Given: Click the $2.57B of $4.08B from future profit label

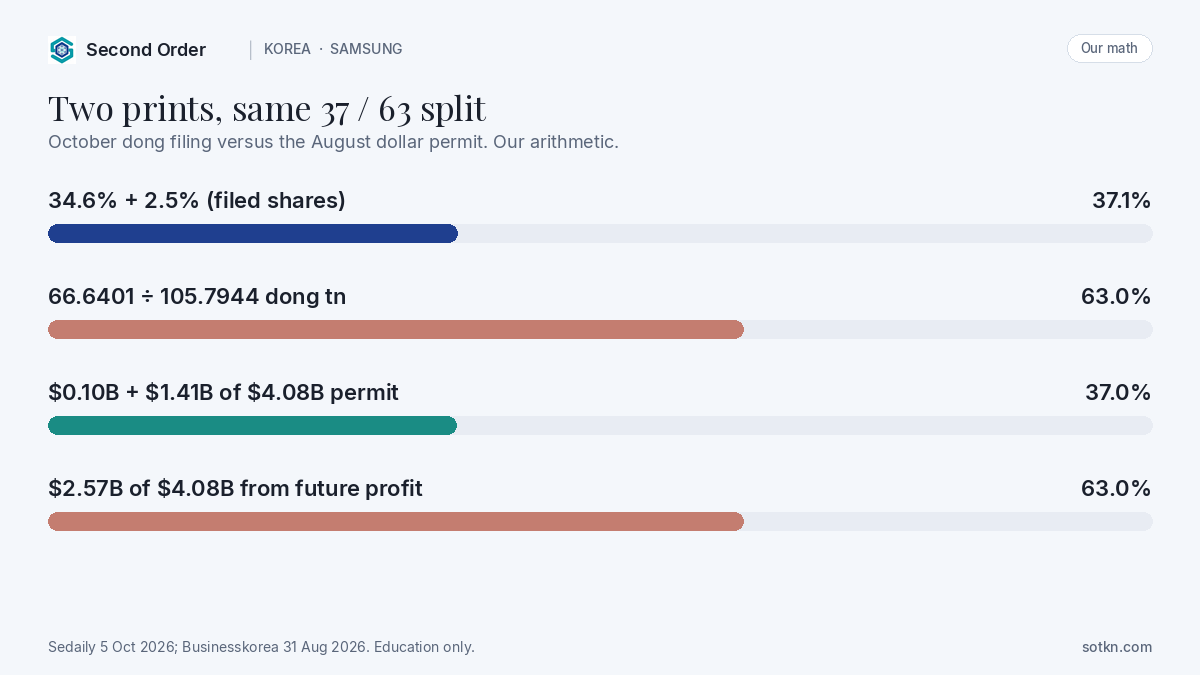Looking at the screenshot, I should click(x=235, y=489).
